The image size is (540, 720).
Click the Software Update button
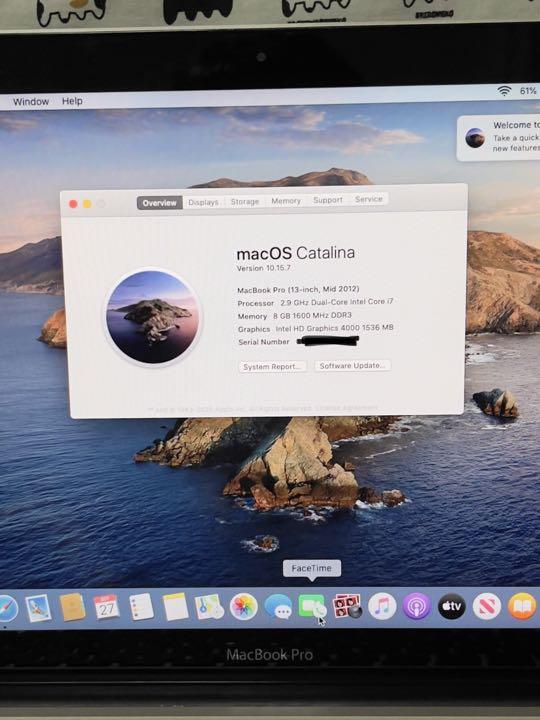[352, 366]
